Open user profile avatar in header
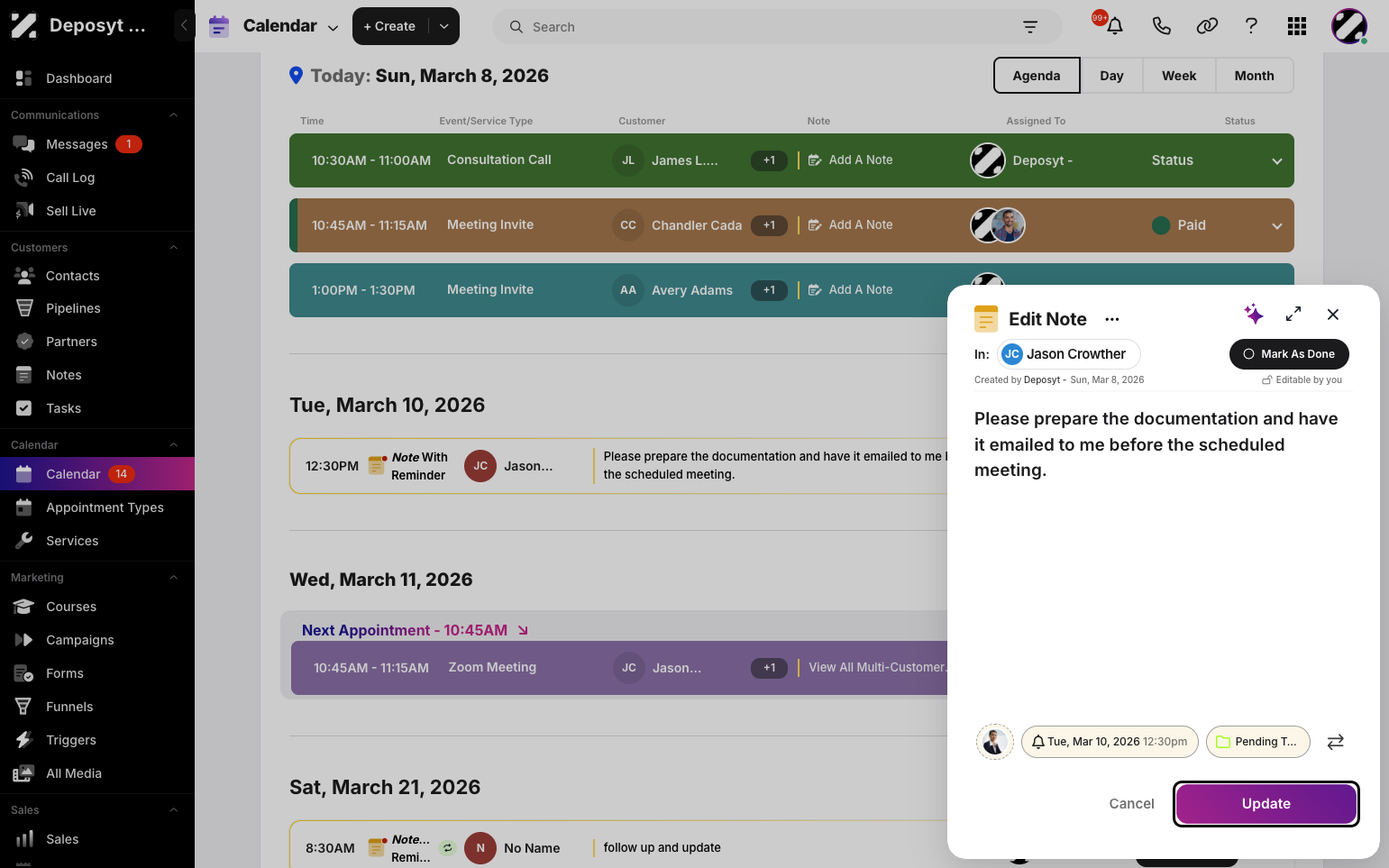 pos(1349,26)
